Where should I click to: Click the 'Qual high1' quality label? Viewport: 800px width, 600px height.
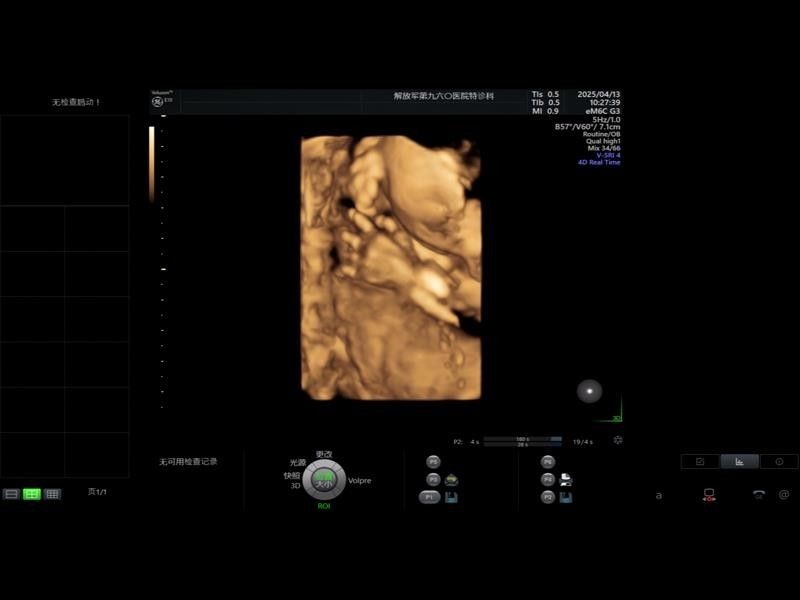[603, 141]
